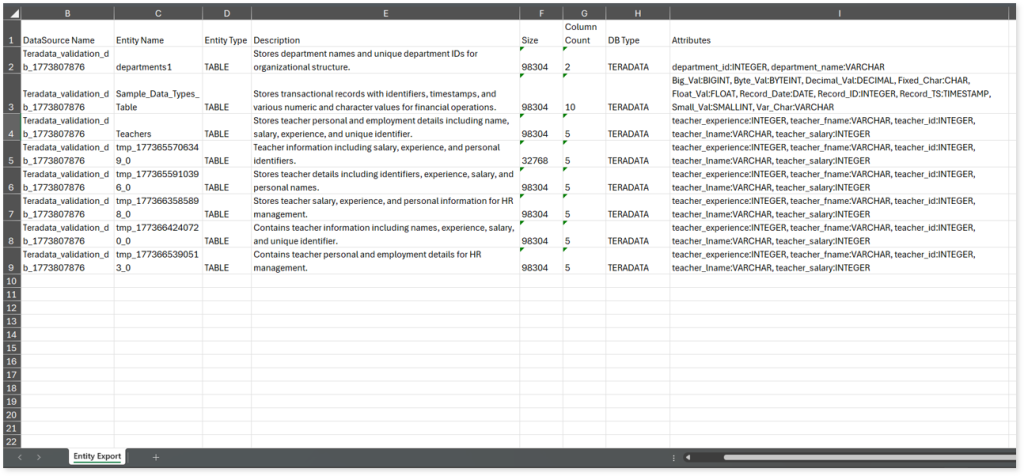Viewport: 1024px width, 476px height.
Task: Select column E by its header
Action: [385, 13]
